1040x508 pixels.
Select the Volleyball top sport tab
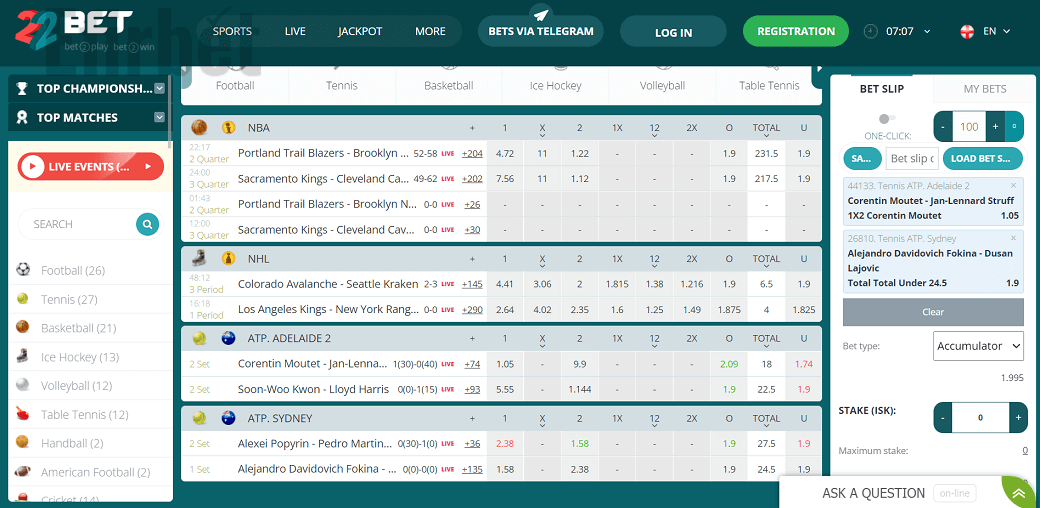tap(662, 85)
